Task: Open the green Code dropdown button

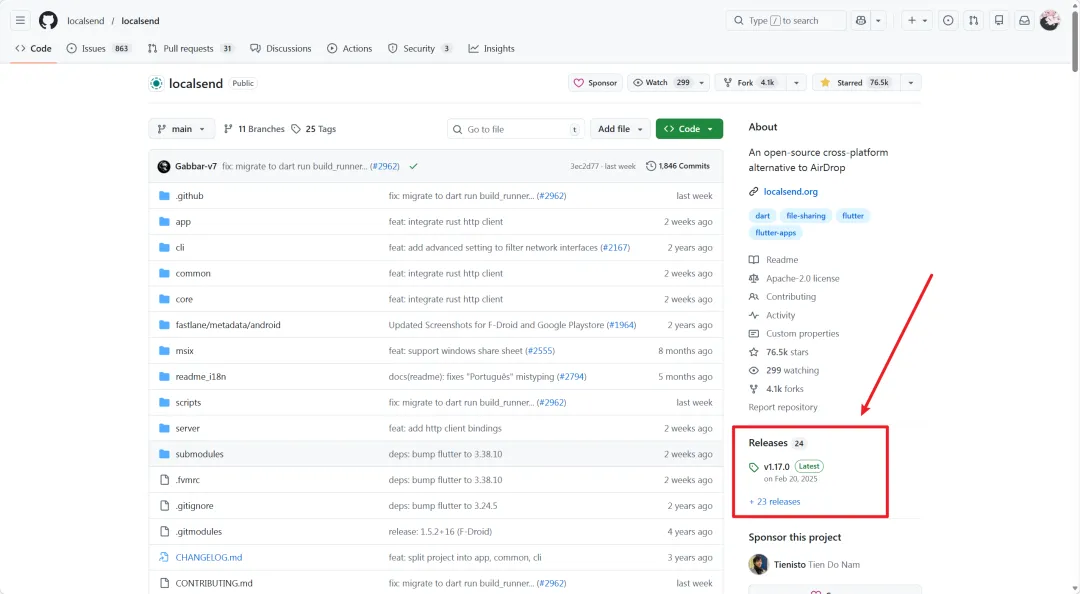Action: click(x=689, y=129)
